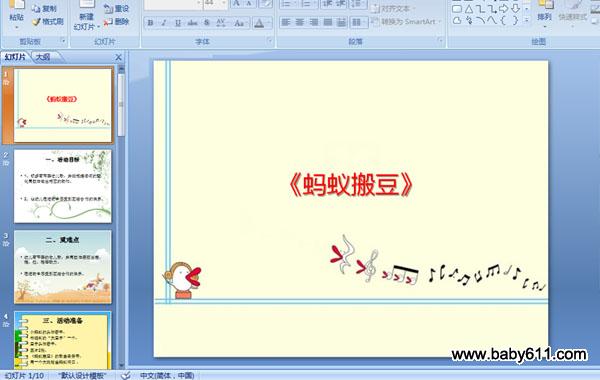This screenshot has width=600, height=380.
Task: Select slide 3 thumbnail 重难点
Action: coord(63,267)
